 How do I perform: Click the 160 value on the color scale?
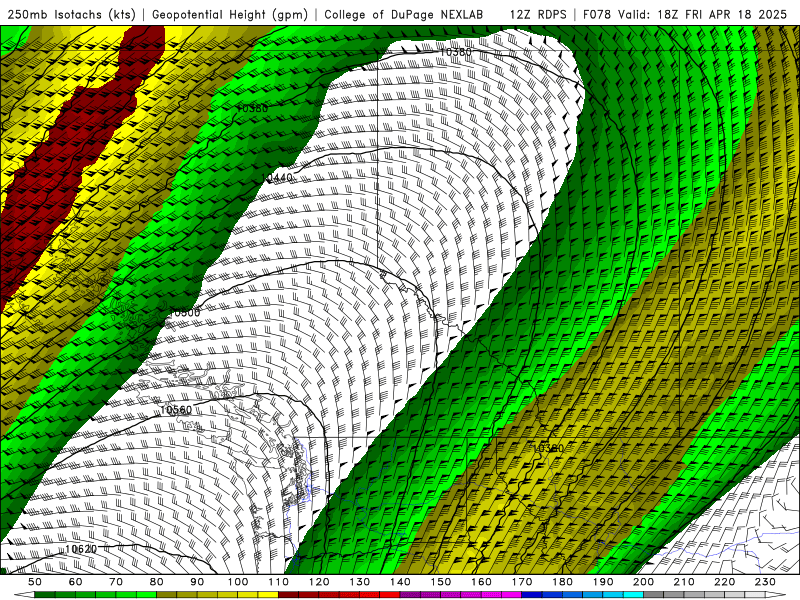[482, 582]
